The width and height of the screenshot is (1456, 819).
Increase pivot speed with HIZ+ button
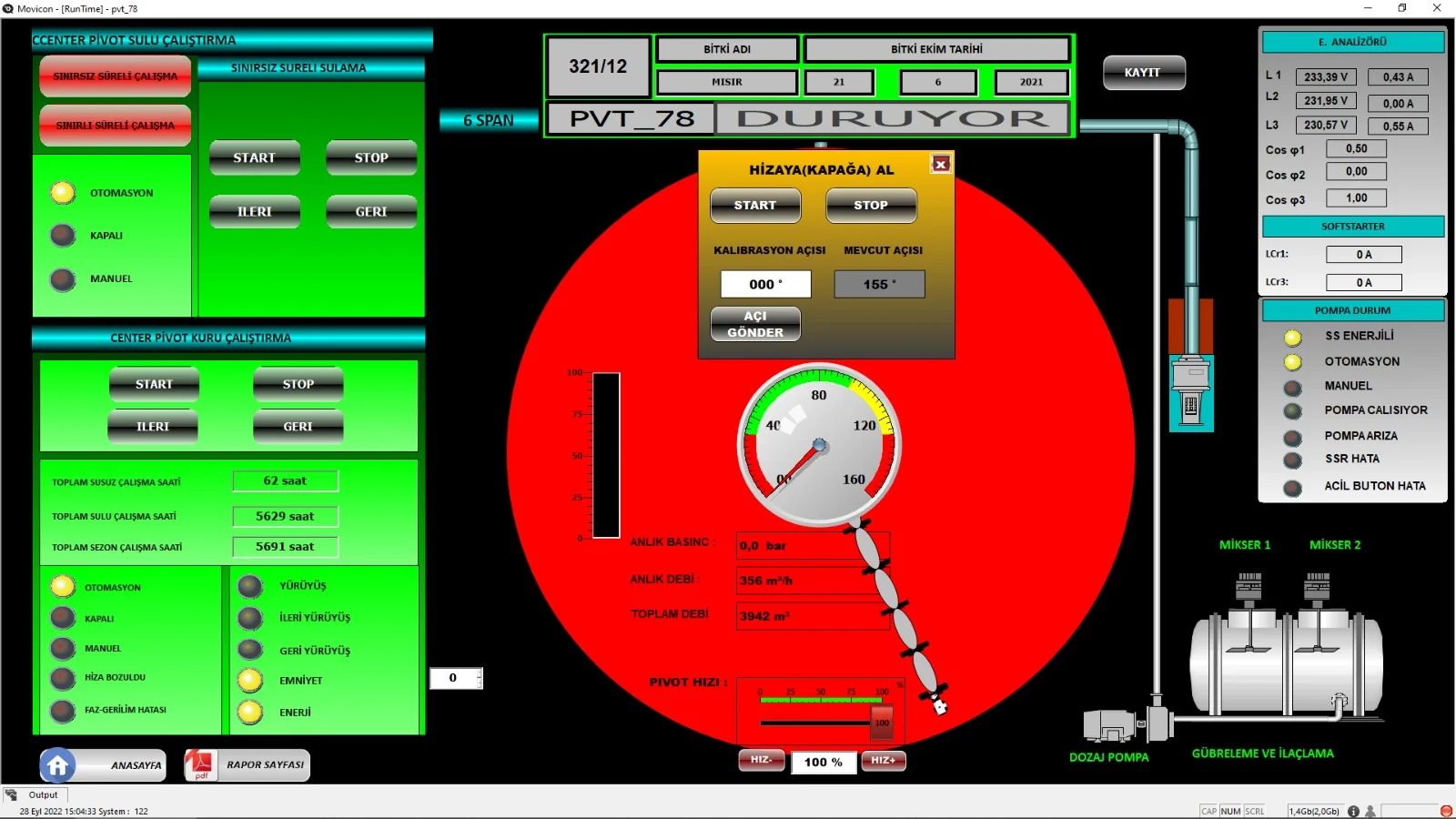[883, 761]
